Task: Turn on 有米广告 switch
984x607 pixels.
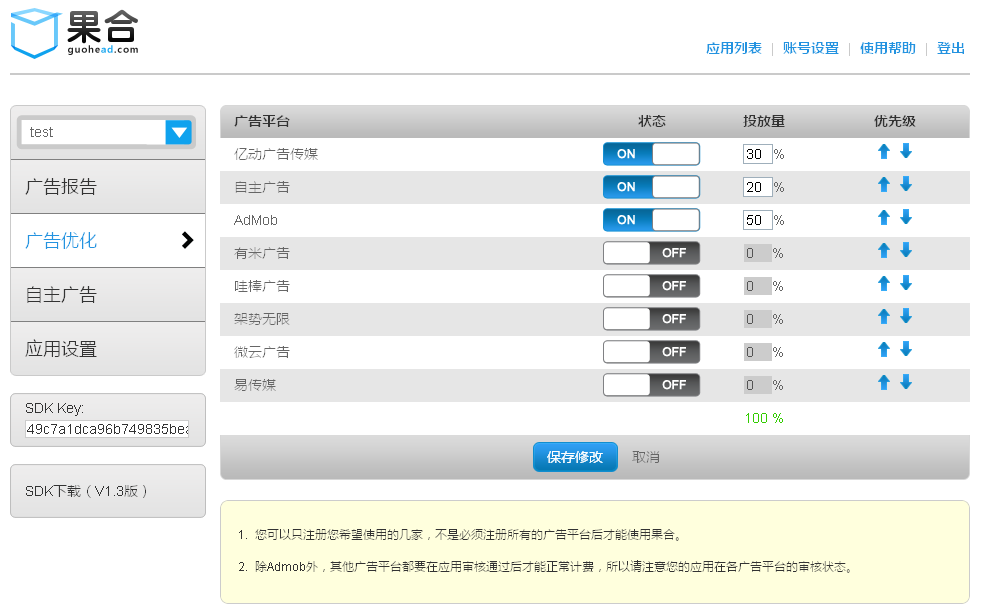Action: (x=651, y=253)
